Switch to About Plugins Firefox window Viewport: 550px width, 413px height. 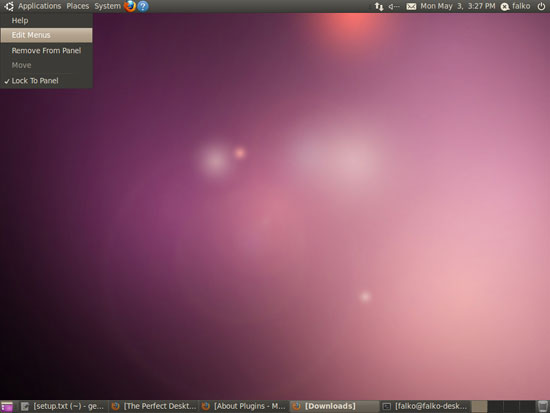click(x=244, y=406)
